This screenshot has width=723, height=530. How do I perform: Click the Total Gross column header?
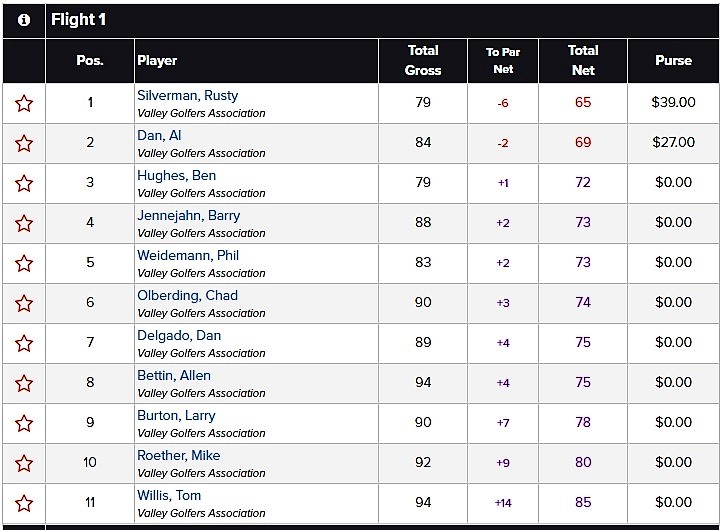(x=423, y=60)
